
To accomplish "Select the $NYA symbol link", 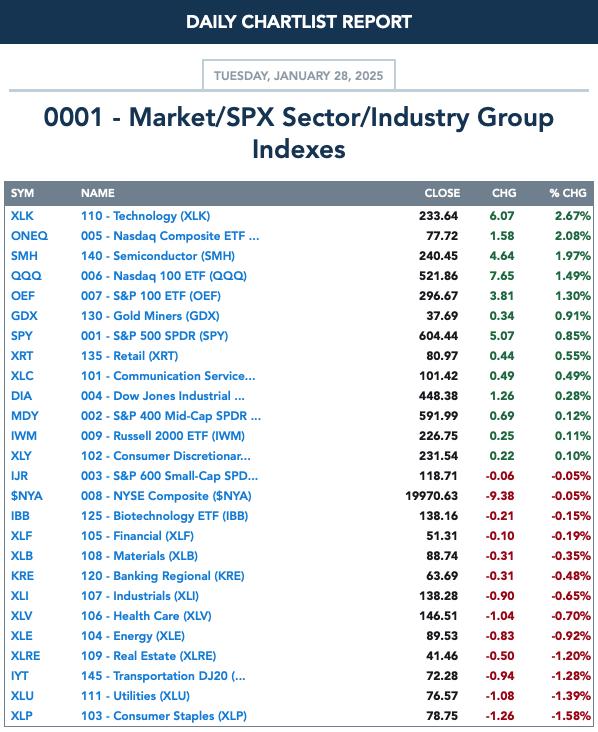I will (27, 496).
